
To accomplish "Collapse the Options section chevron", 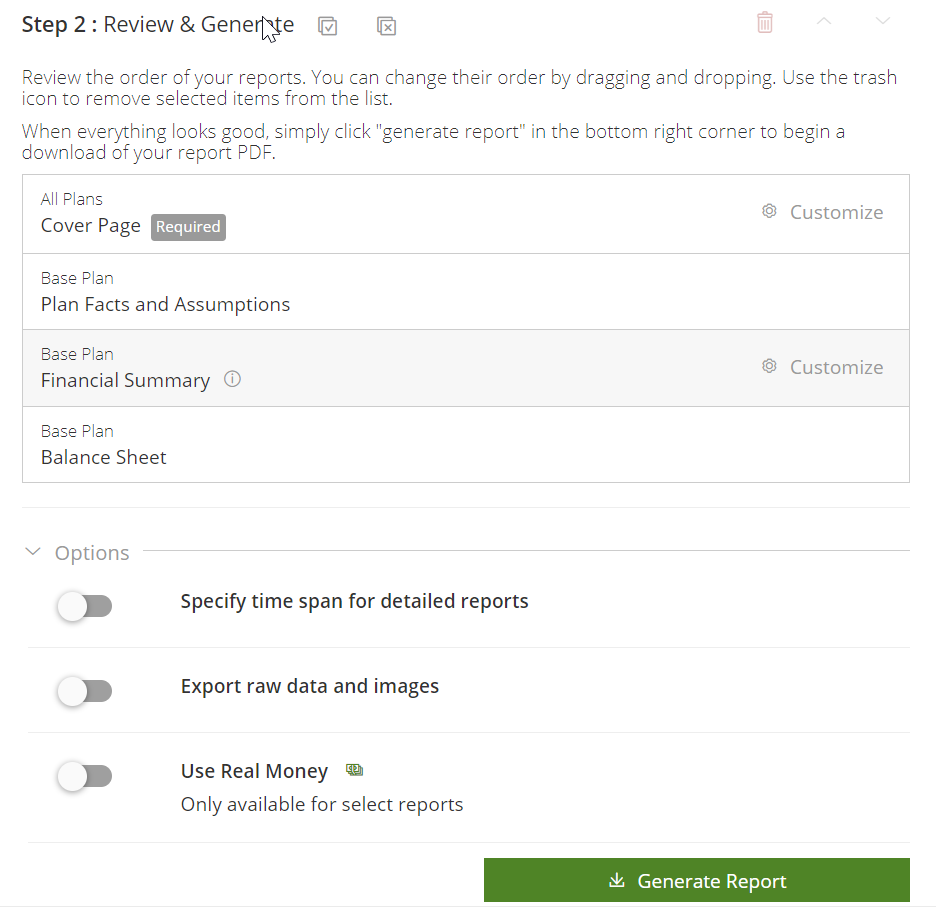I will click(x=32, y=551).
